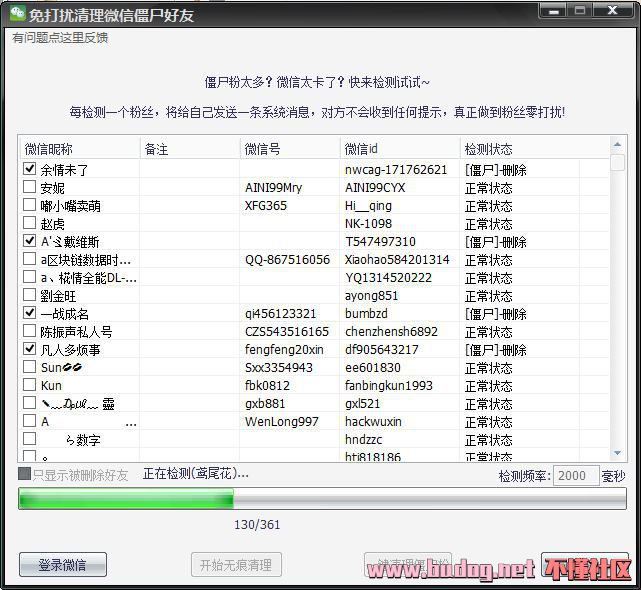Sort by the 微信id column header
The width and height of the screenshot is (641, 590).
pos(400,149)
